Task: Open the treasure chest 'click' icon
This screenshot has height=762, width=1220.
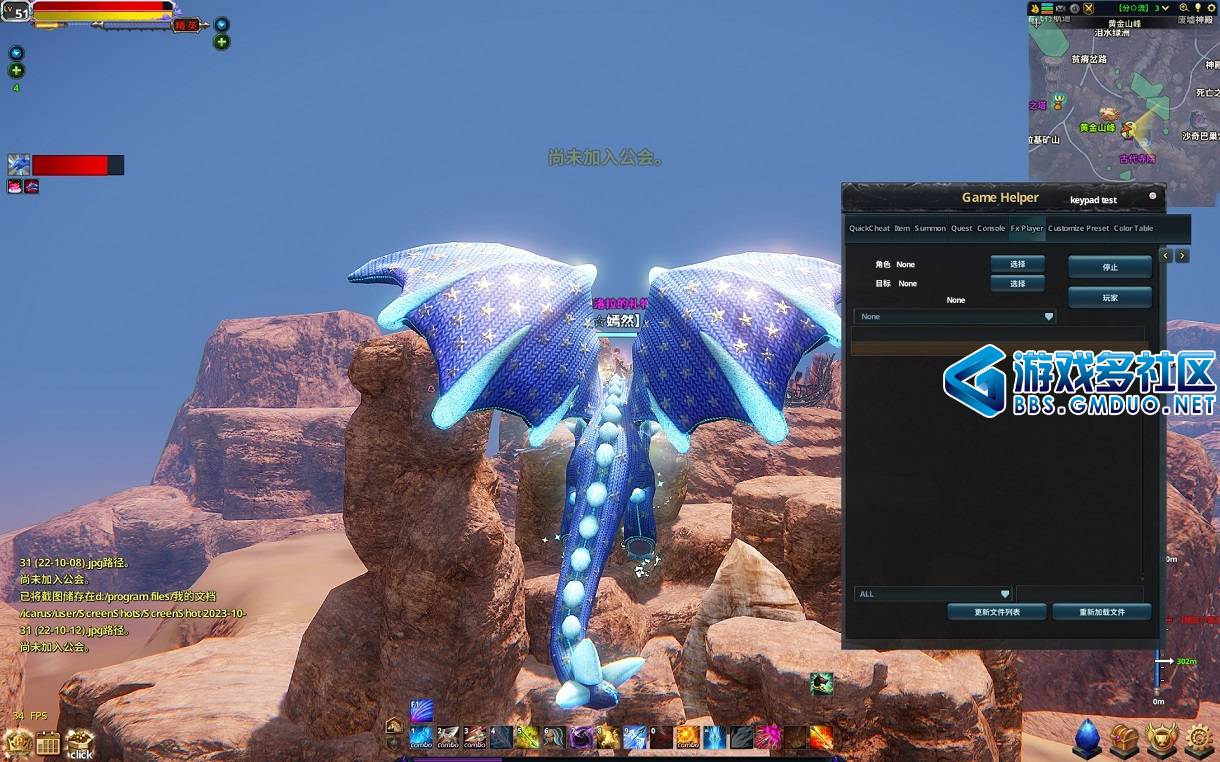Action: click(80, 743)
